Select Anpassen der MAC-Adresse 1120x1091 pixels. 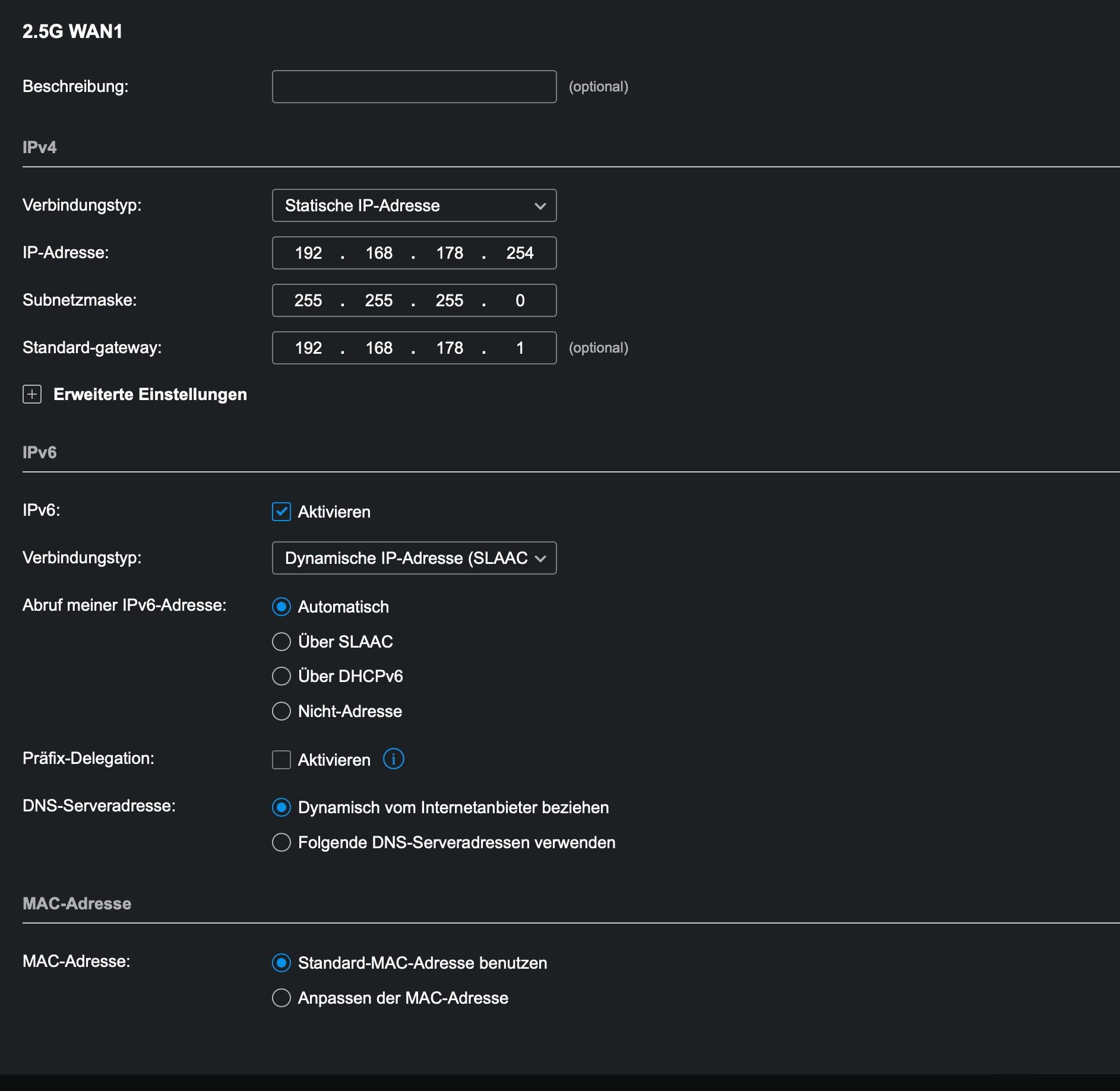coord(281,998)
